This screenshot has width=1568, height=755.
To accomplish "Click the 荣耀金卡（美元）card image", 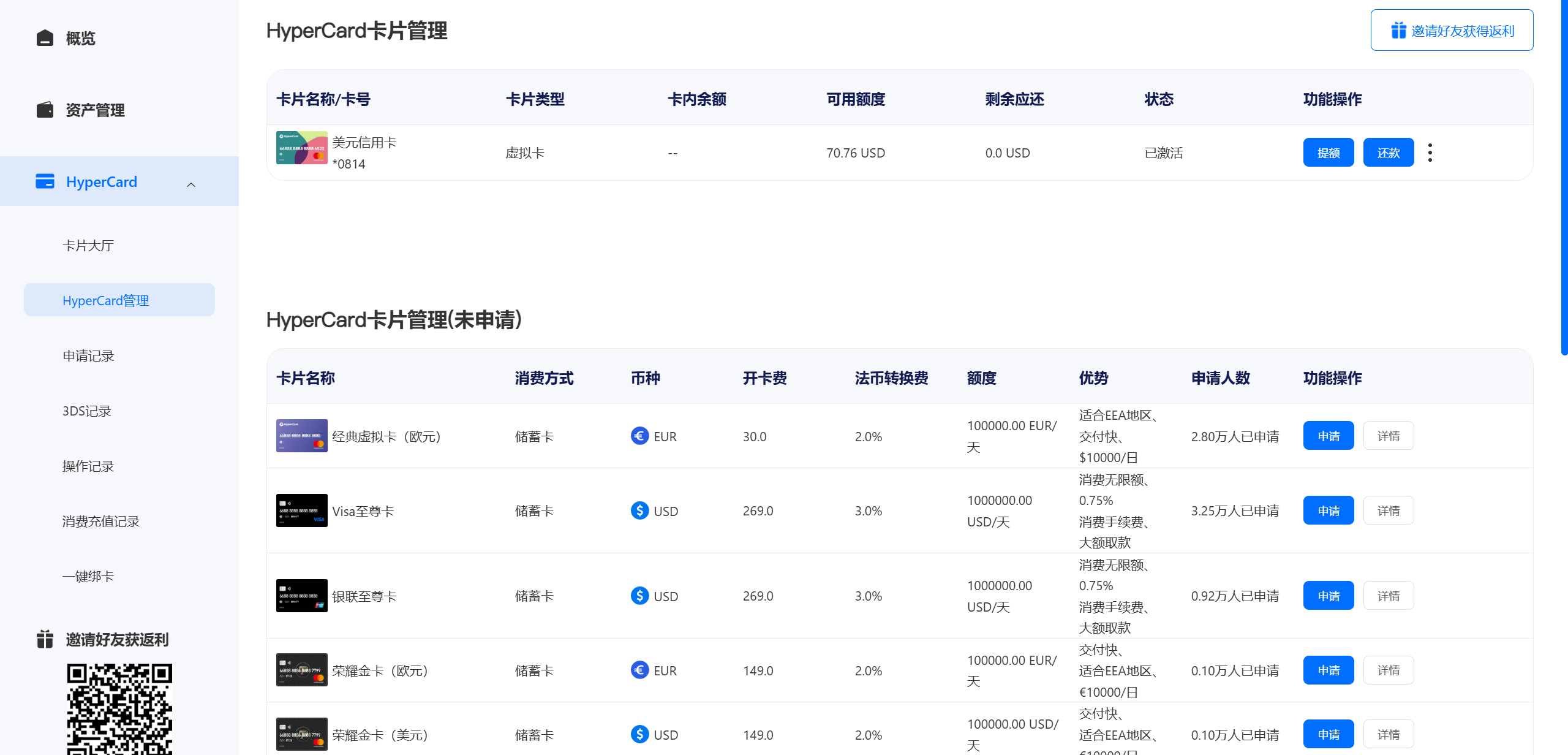I will tap(302, 734).
